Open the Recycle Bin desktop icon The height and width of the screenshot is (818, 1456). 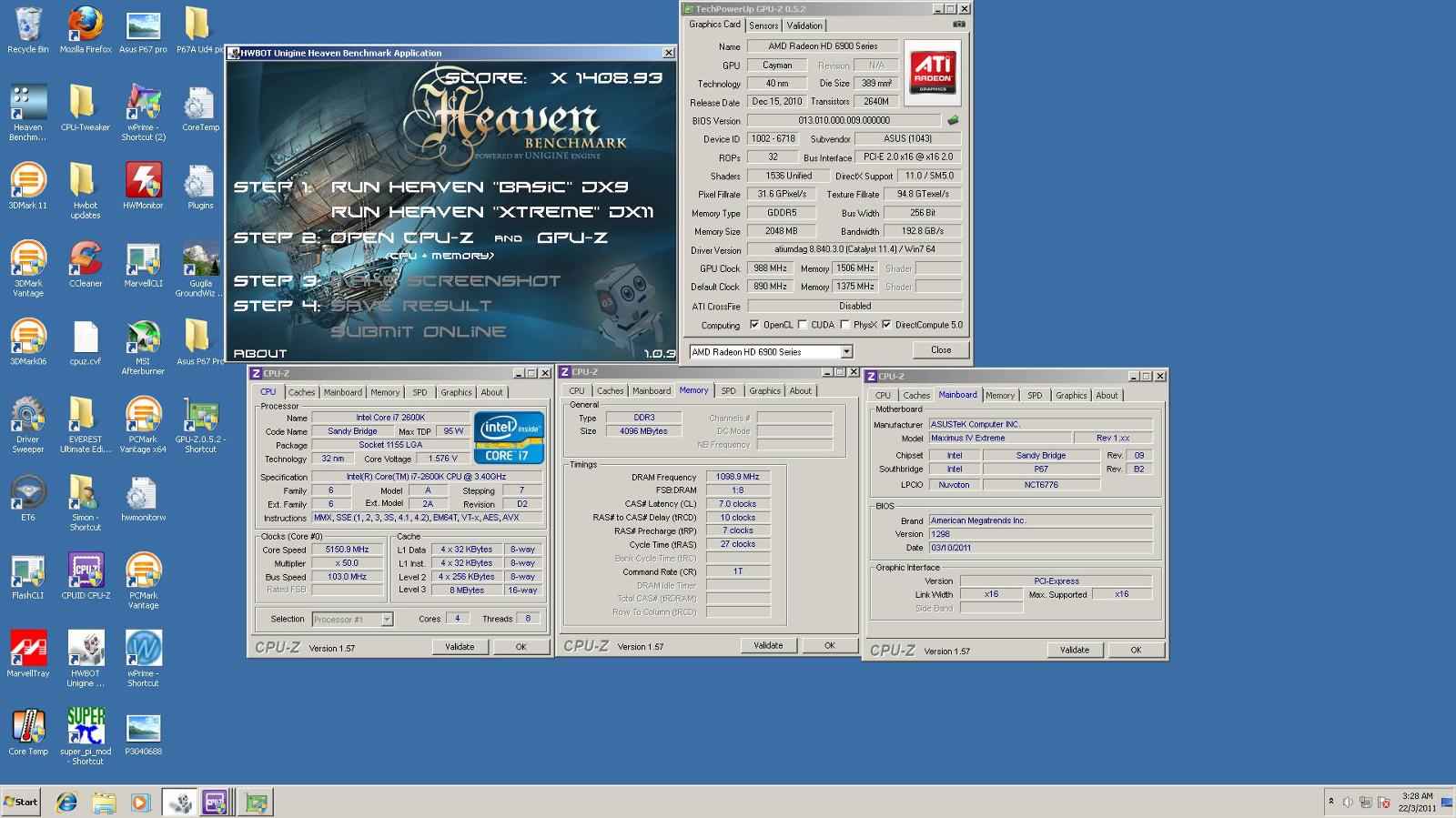pos(28,30)
